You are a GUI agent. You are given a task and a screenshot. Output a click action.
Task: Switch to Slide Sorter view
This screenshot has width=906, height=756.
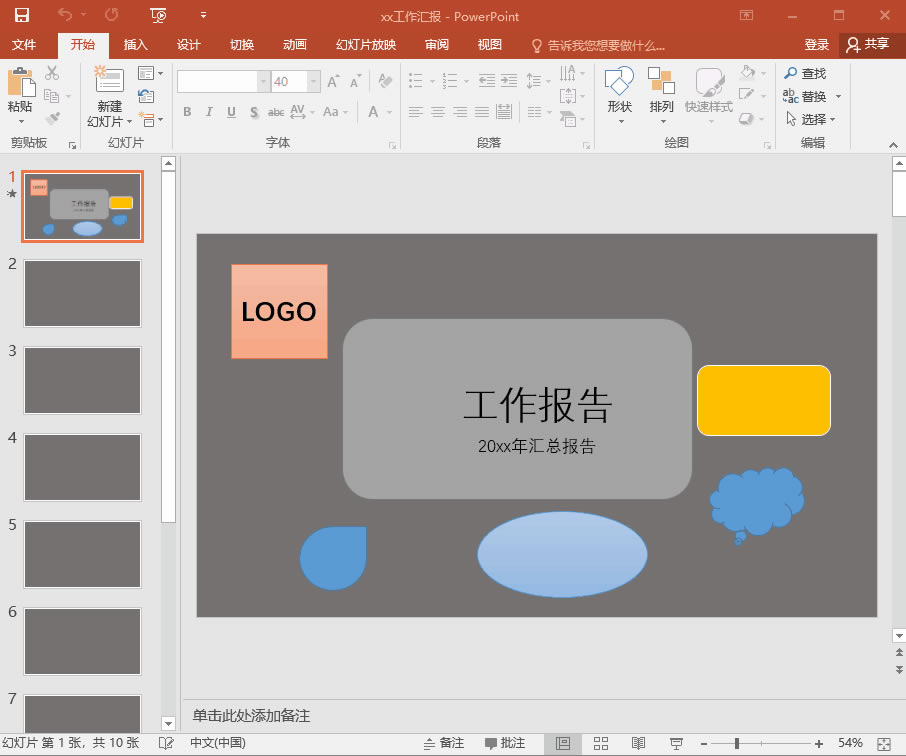[x=601, y=743]
